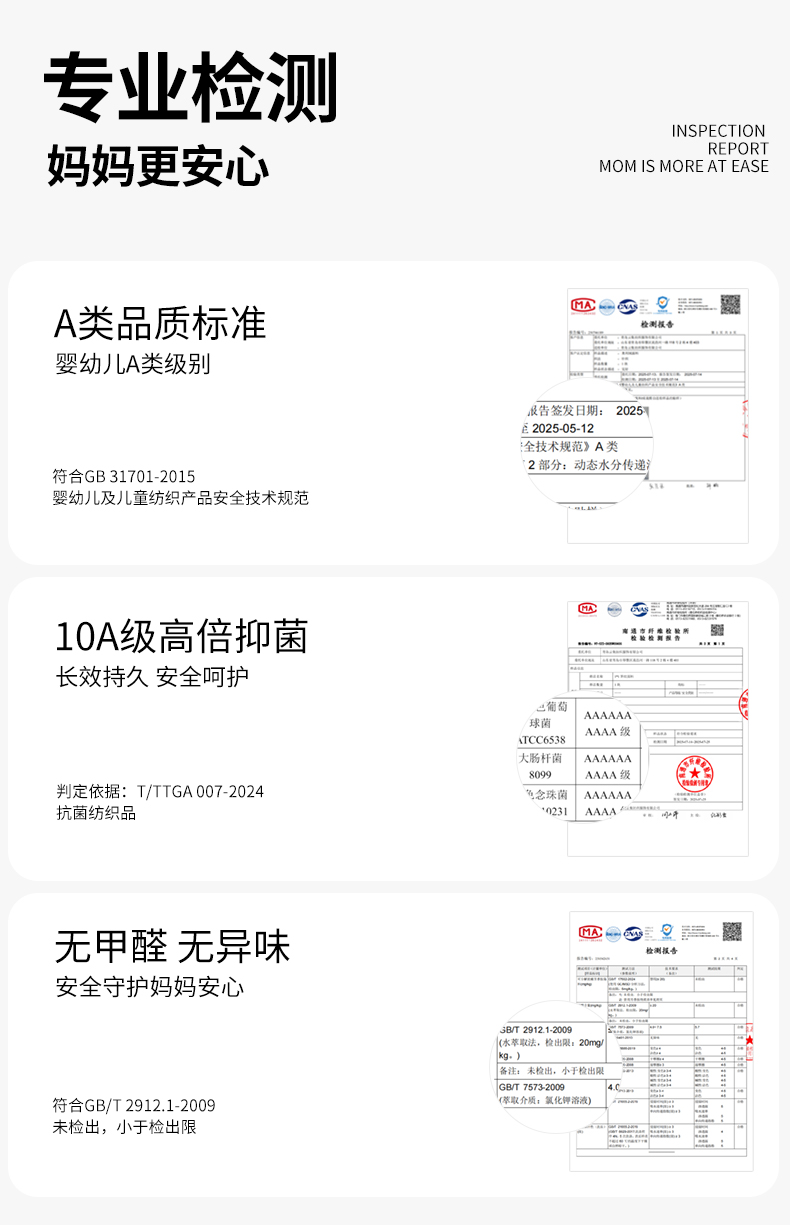Click the 10A级高倍抑菌 title
Screen dimensions: 790x1225
(181, 637)
